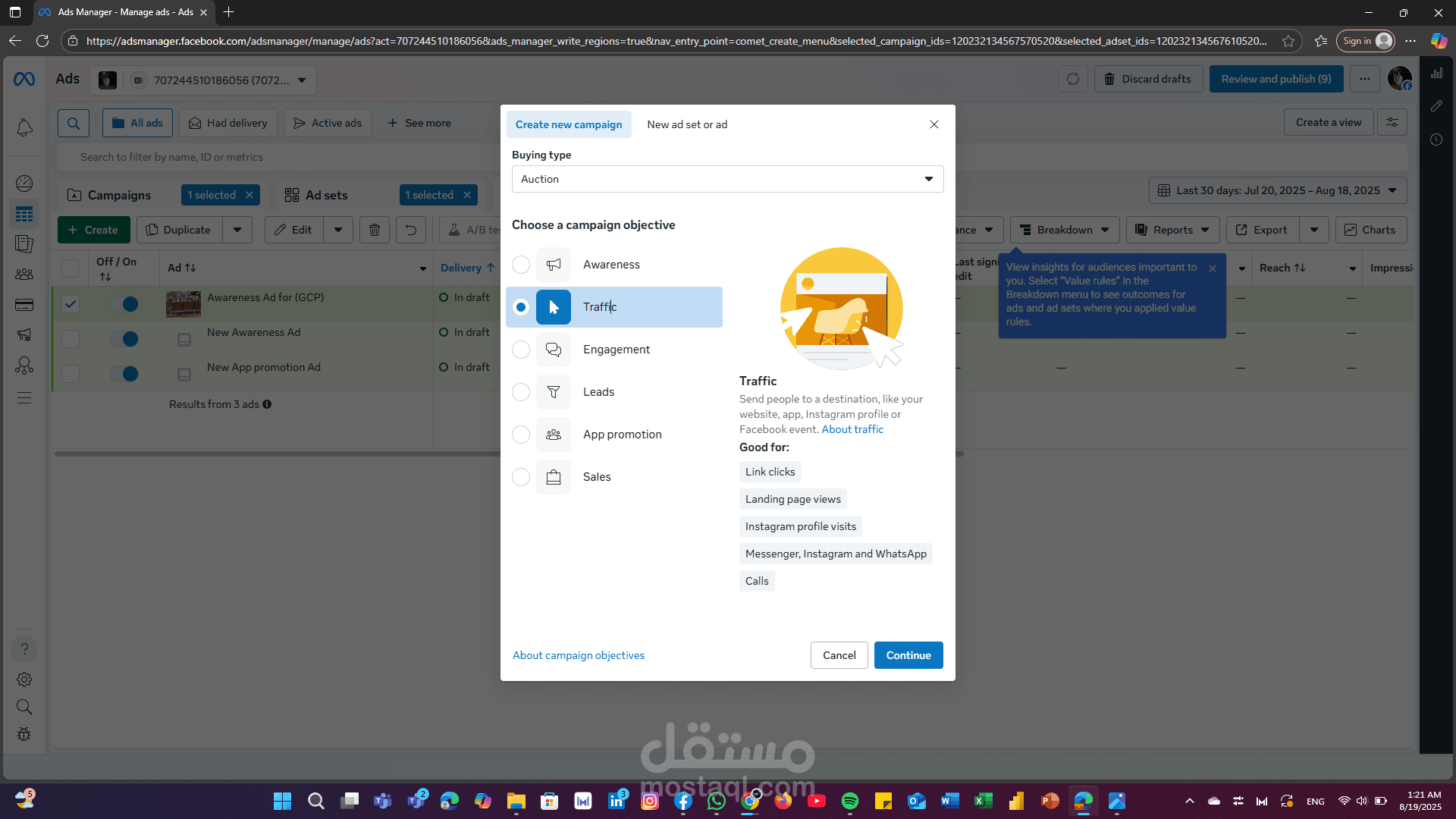The image size is (1456, 819).
Task: Close the Create new campaign dialog
Action: (x=934, y=124)
